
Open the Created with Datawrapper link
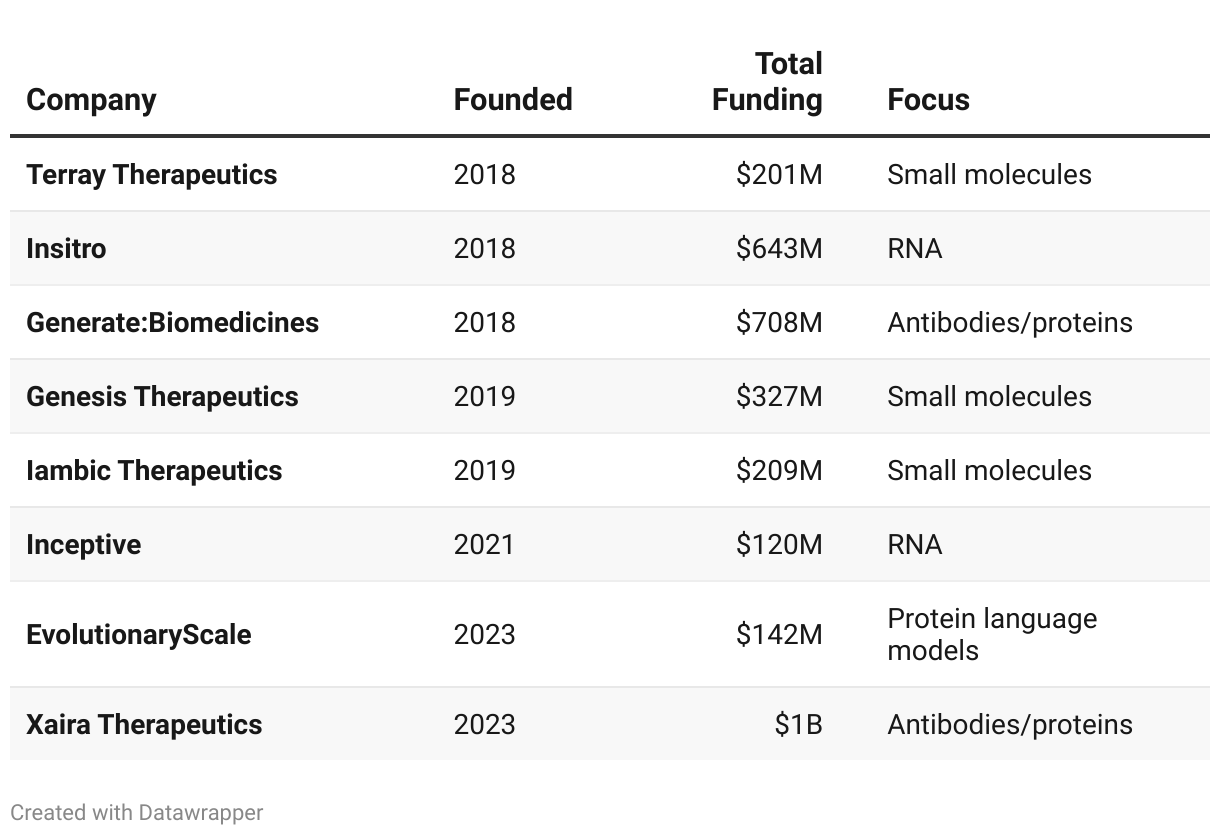click(137, 812)
